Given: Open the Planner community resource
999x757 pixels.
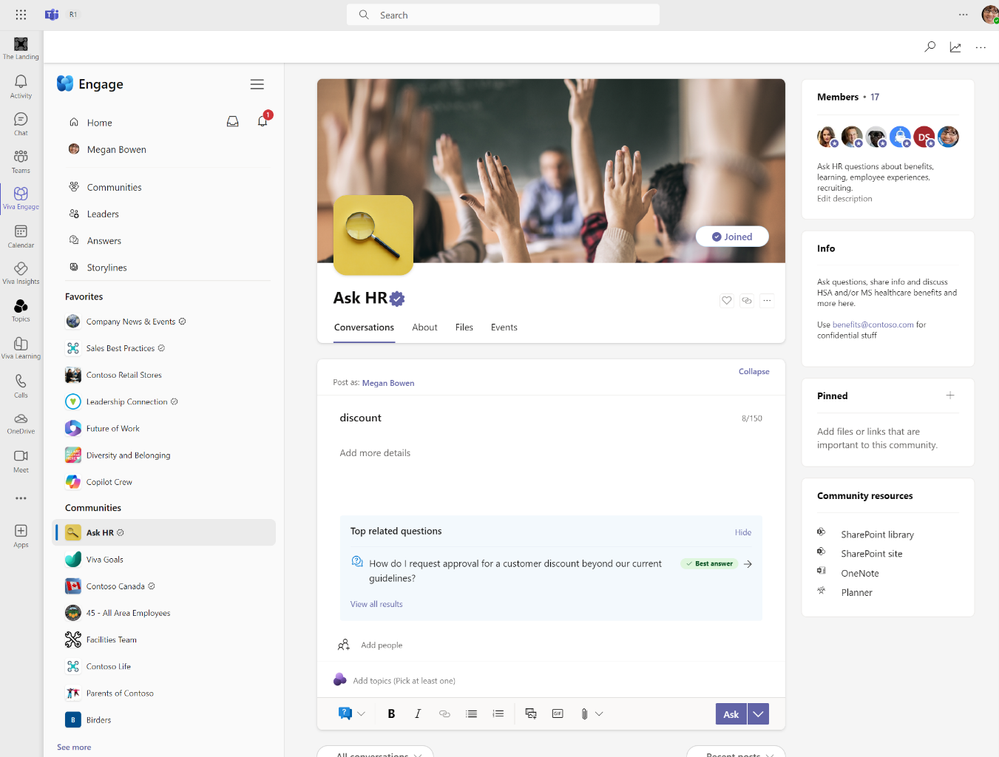Looking at the screenshot, I should (856, 592).
